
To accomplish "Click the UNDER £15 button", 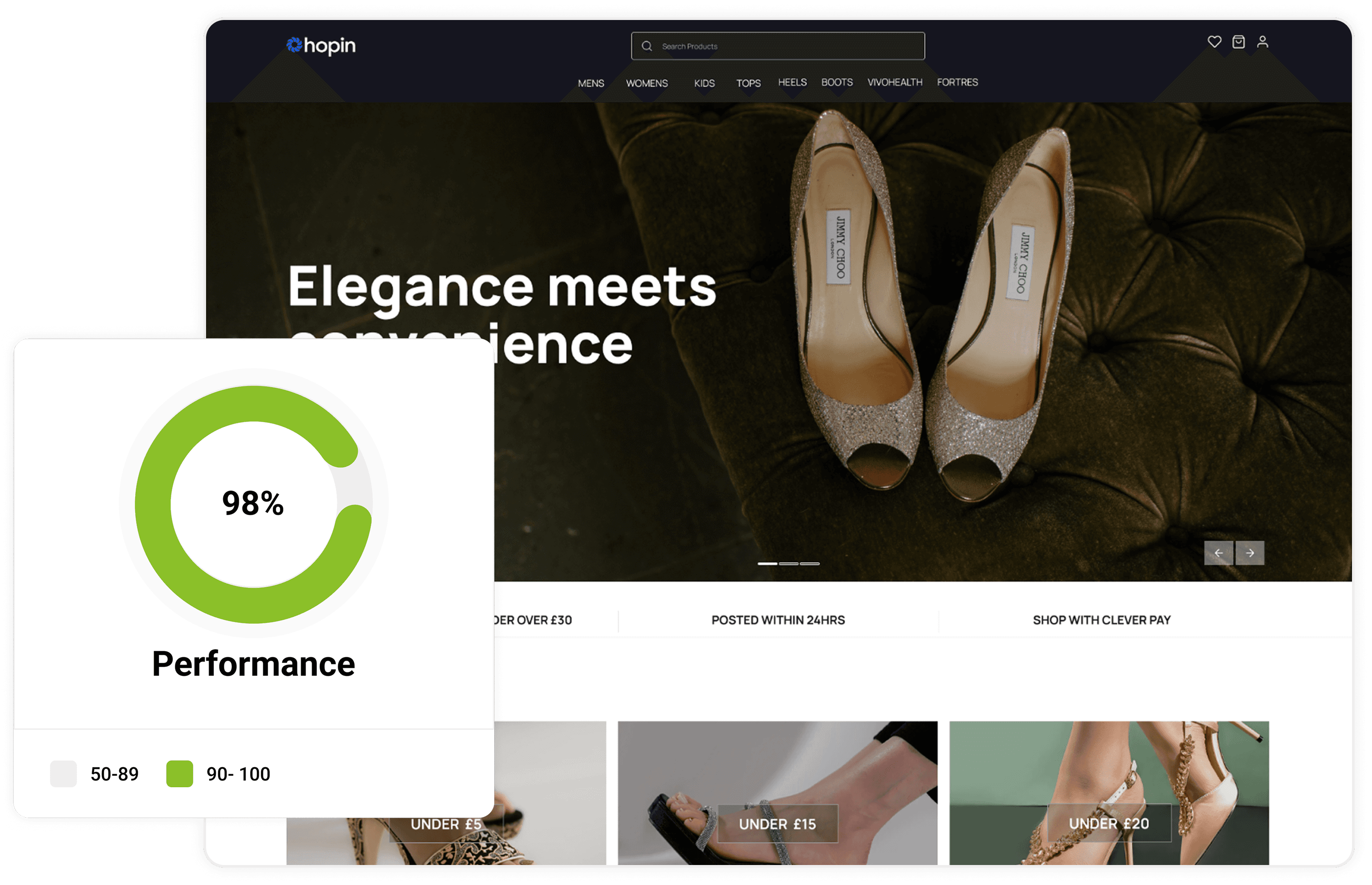I will pos(777,824).
